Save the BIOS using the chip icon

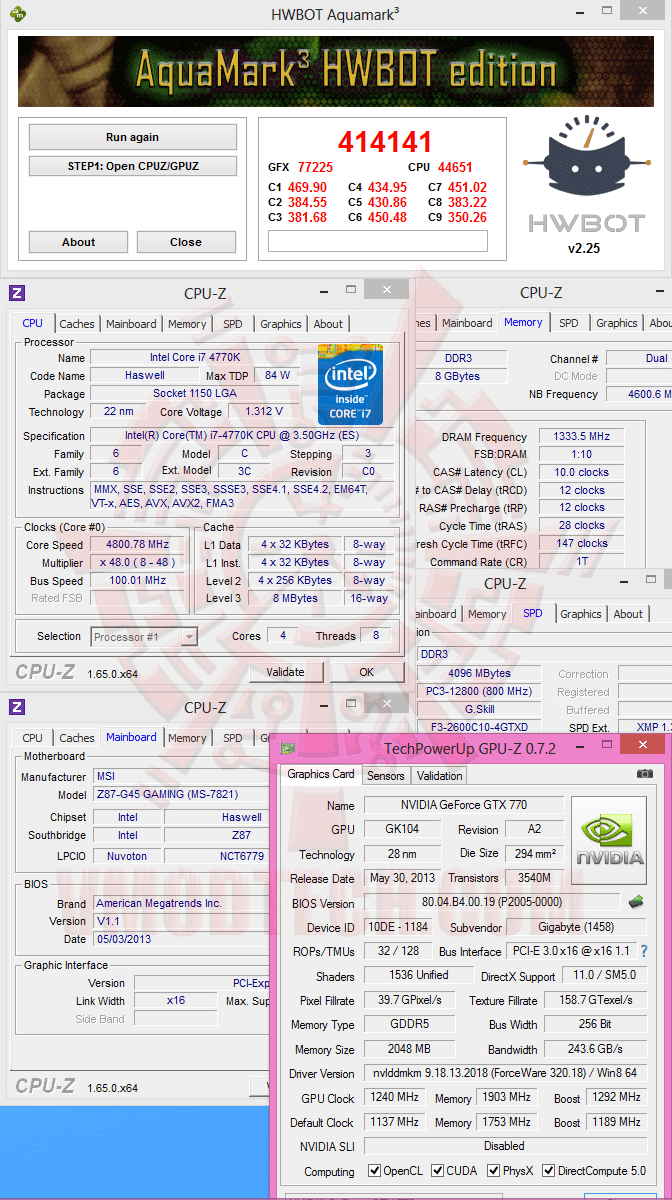(x=635, y=902)
